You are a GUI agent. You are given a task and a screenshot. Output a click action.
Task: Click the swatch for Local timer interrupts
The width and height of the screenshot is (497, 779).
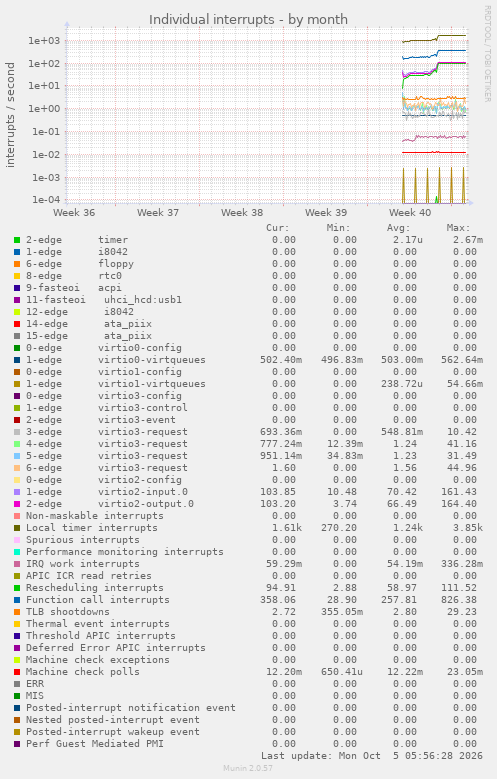point(17,528)
